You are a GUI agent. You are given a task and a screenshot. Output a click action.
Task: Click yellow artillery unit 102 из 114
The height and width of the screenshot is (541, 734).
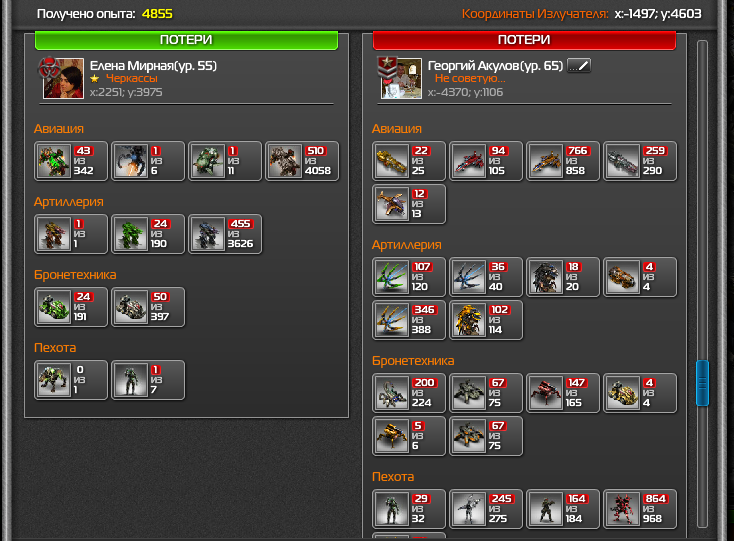click(x=486, y=320)
